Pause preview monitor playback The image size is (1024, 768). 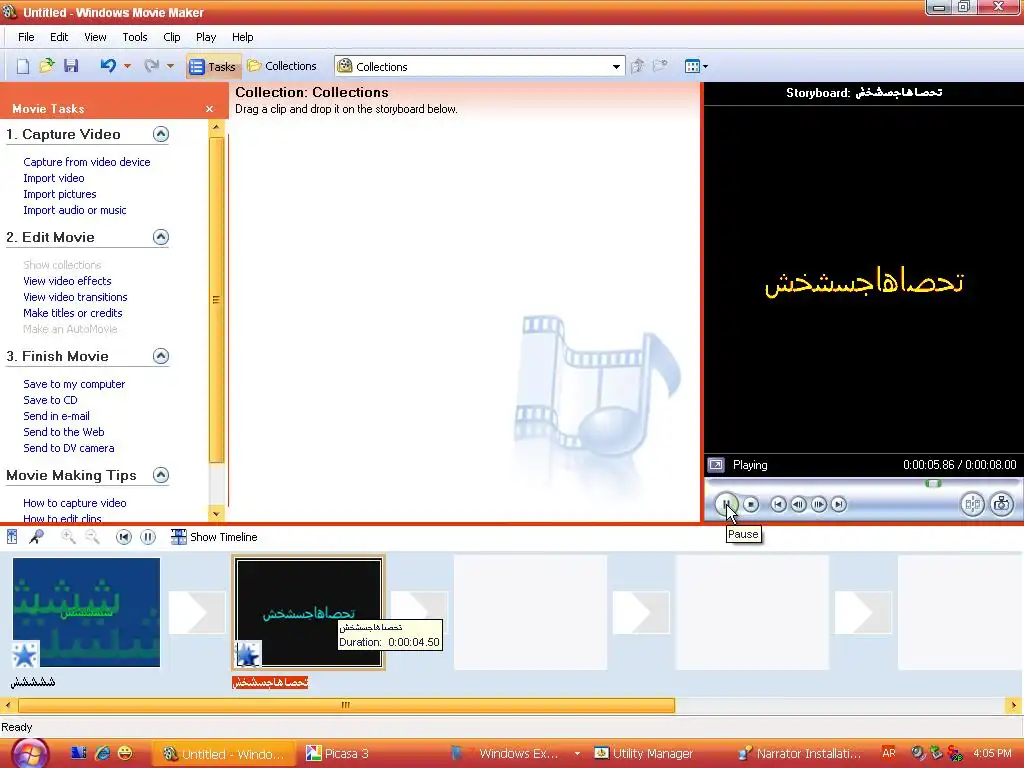click(x=726, y=504)
